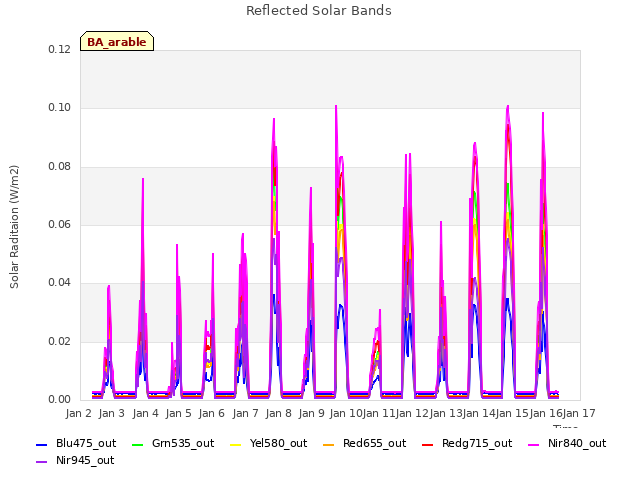Screen dimensions: 640x480
Task: Click the 0.08 y-axis tick label
Action: point(60,167)
